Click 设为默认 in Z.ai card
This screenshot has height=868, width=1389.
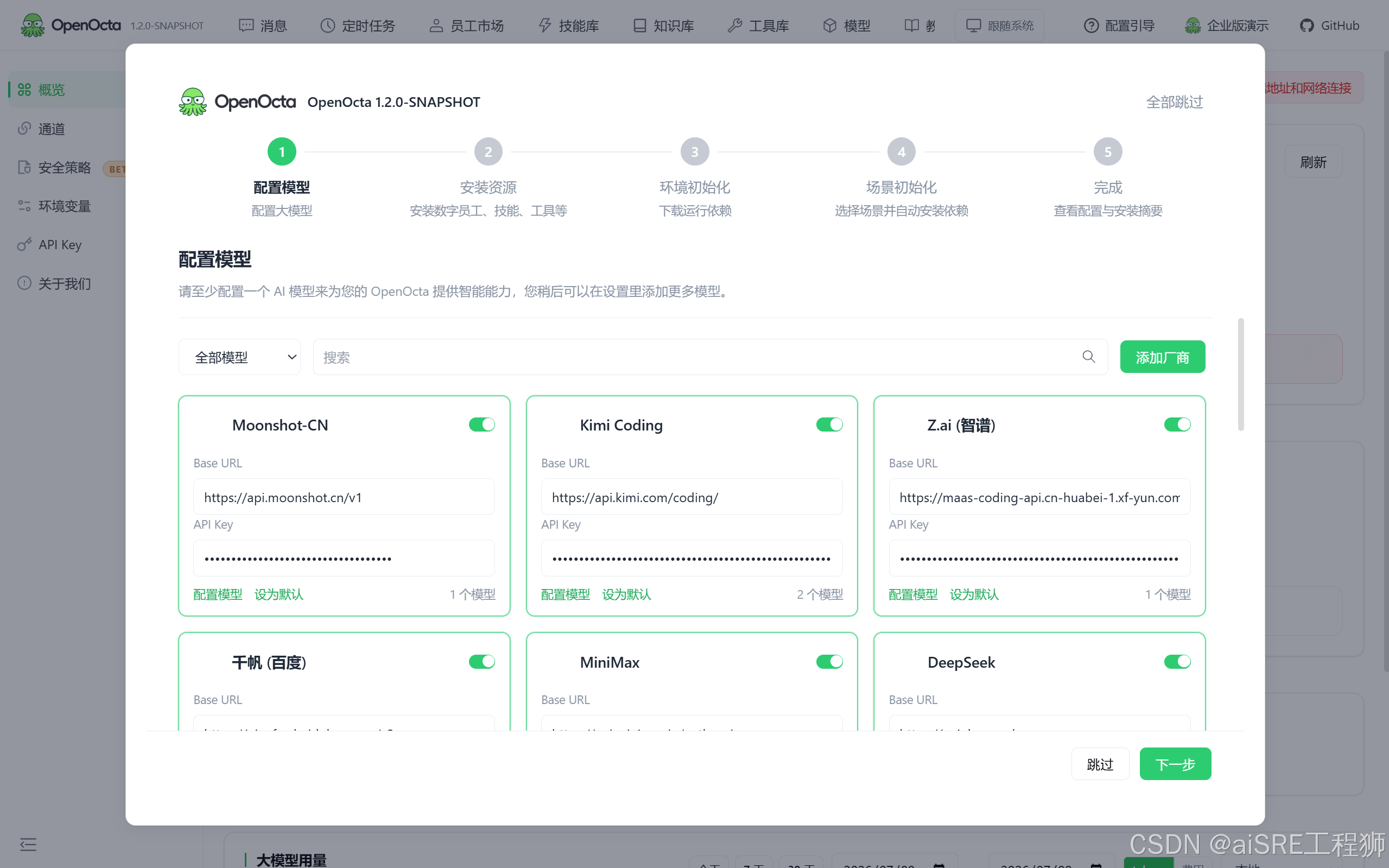point(975,594)
